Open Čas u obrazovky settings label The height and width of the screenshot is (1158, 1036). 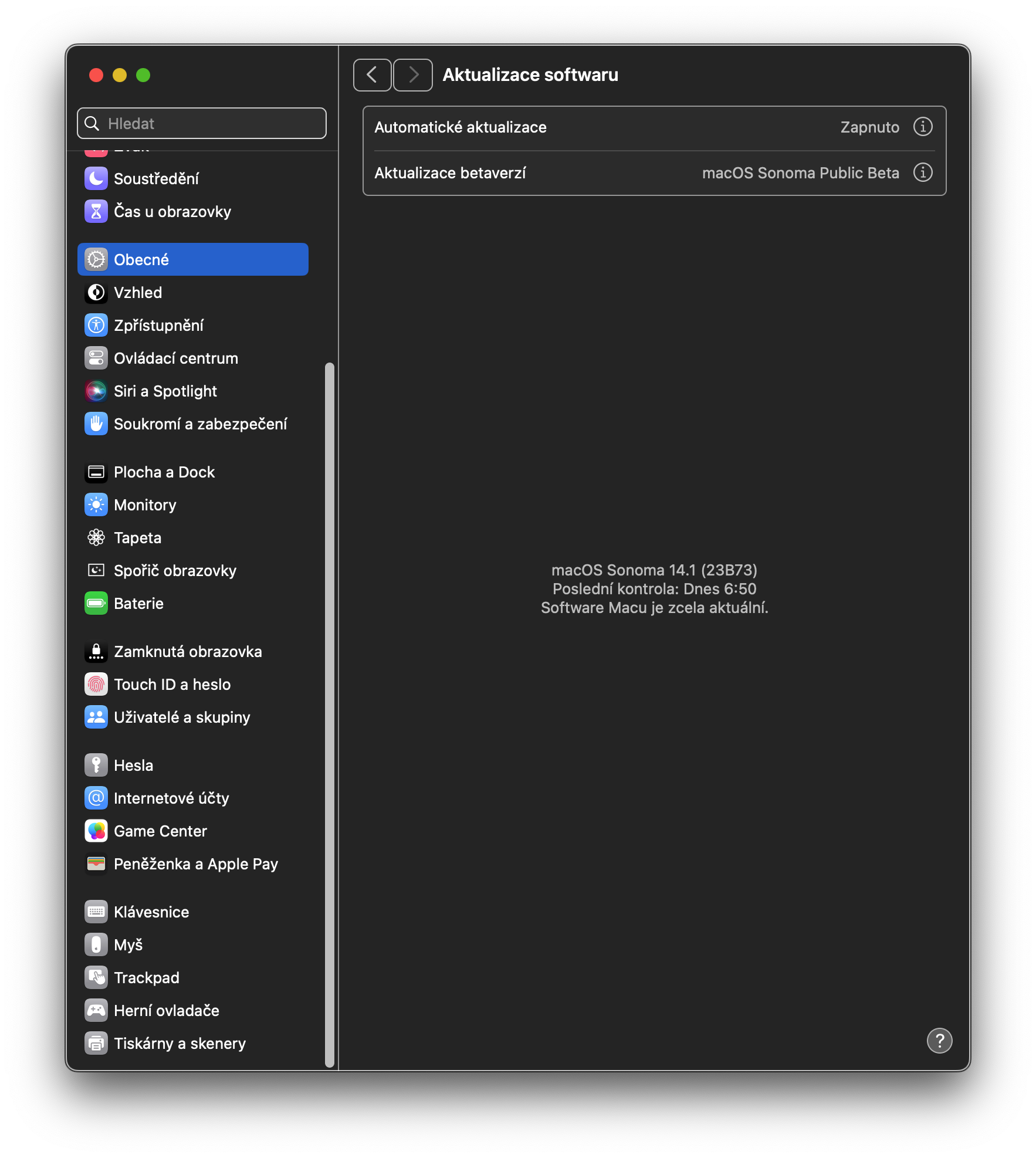[x=172, y=211]
